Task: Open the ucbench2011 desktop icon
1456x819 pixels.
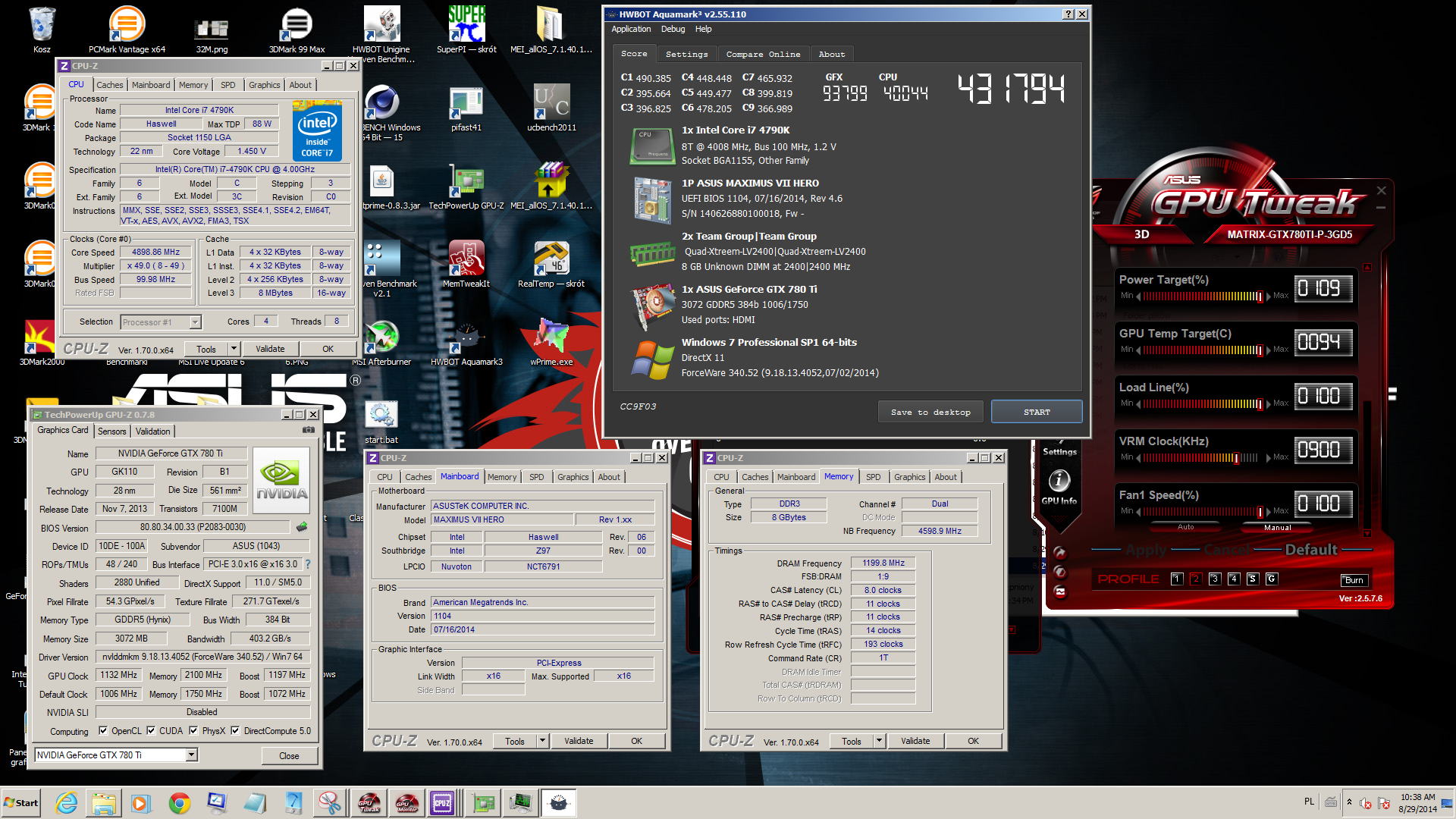Action: [551, 108]
